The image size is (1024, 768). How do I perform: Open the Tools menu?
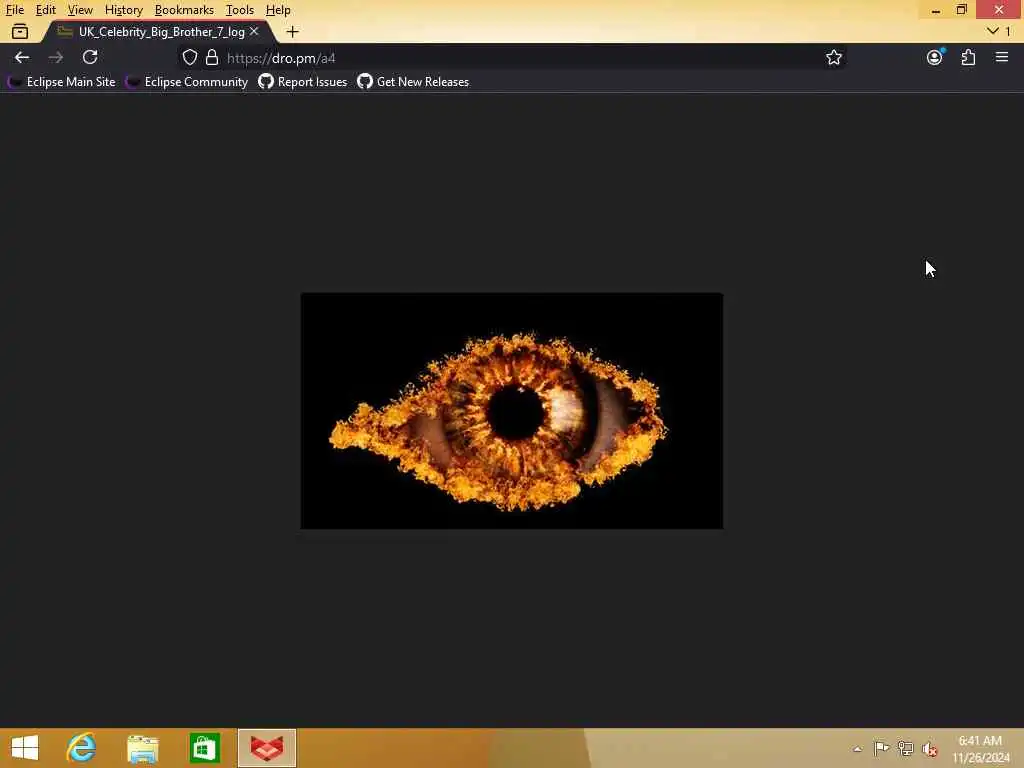[x=239, y=10]
